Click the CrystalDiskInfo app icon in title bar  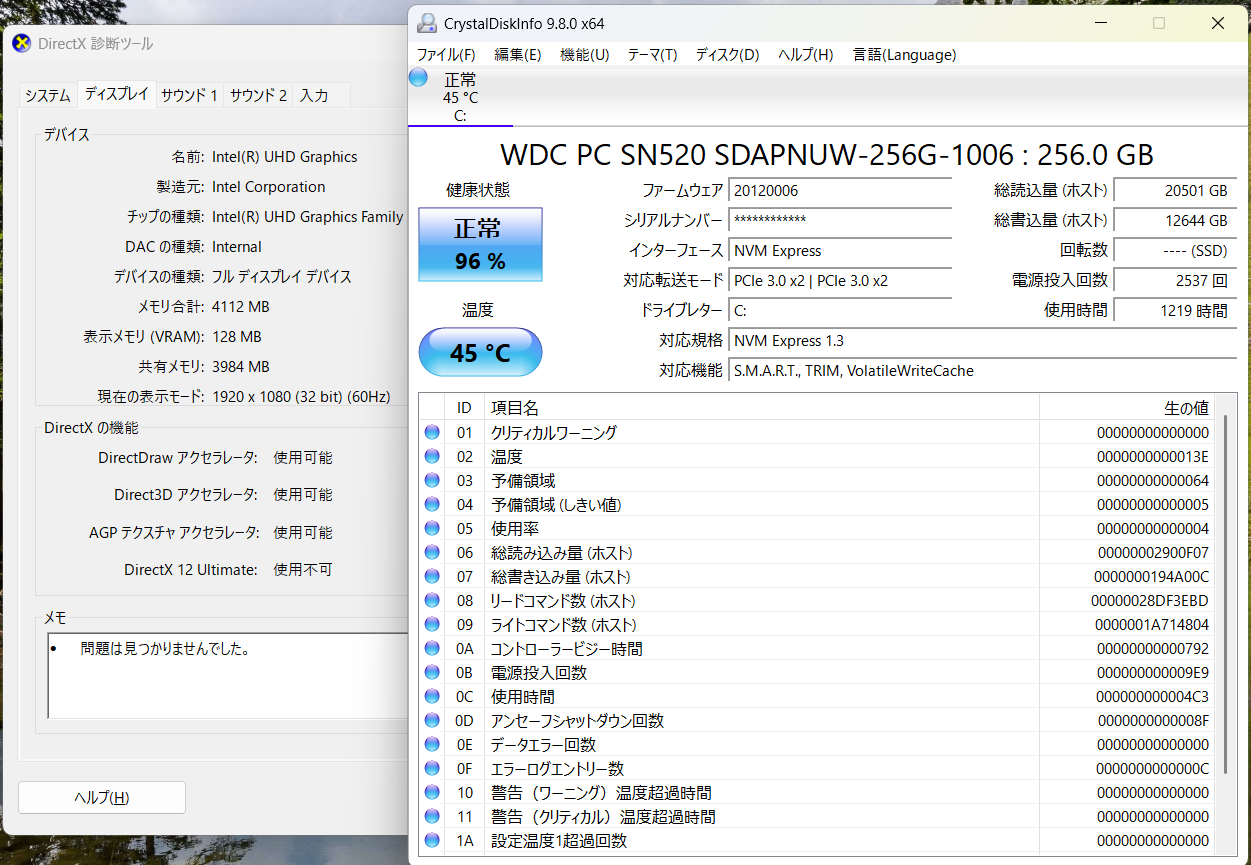tap(427, 23)
